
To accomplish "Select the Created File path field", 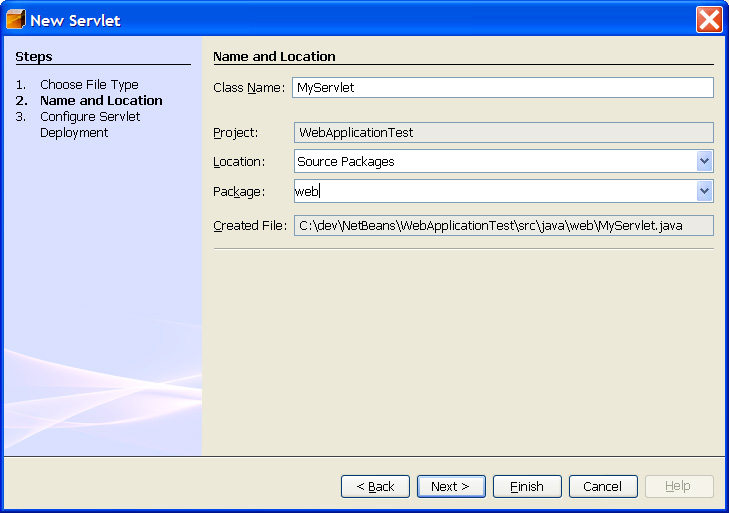I will pos(503,226).
